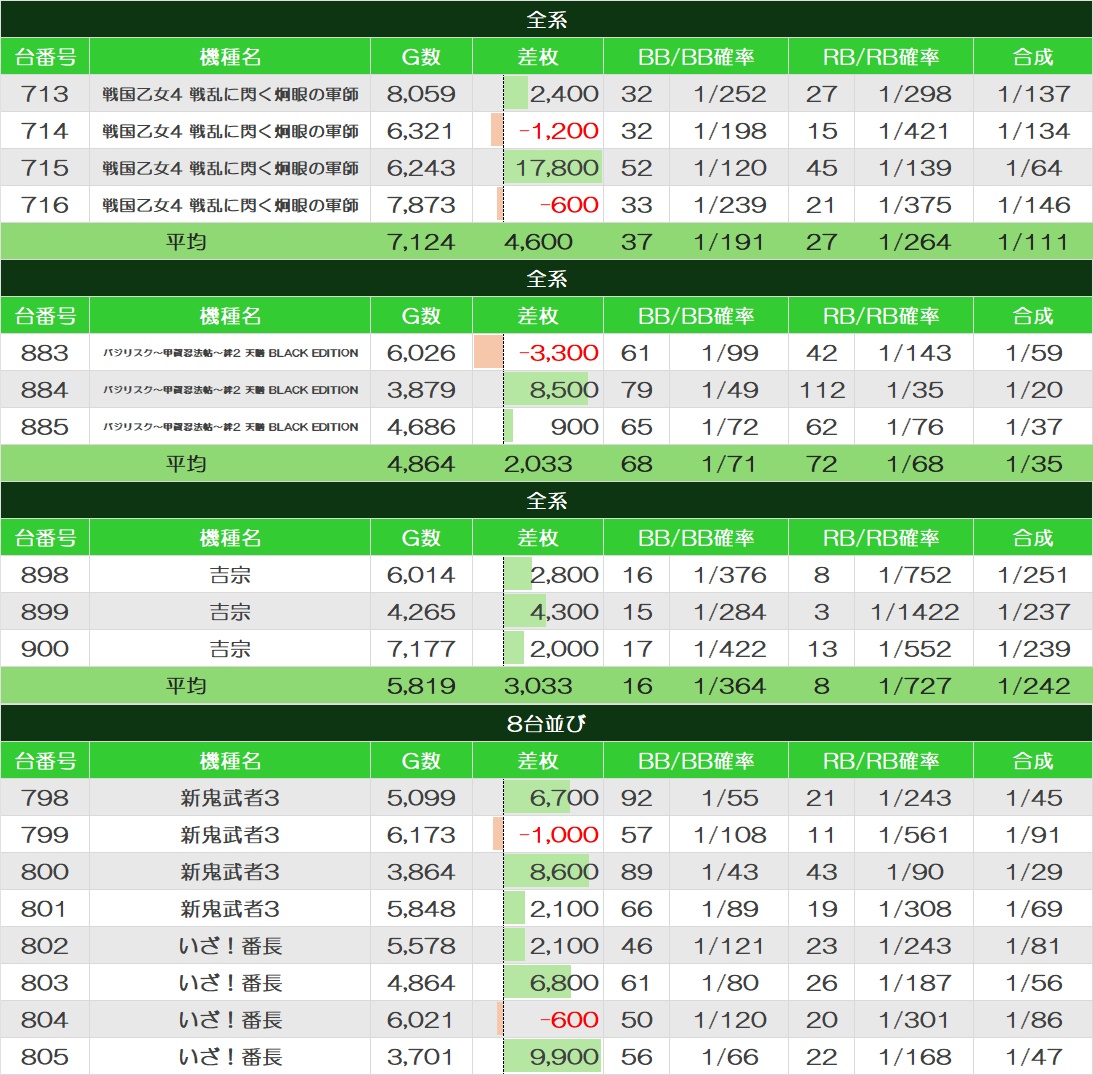Select the 差枚 value 6,700
Image resolution: width=1093 pixels, height=1075 pixels.
tap(564, 798)
